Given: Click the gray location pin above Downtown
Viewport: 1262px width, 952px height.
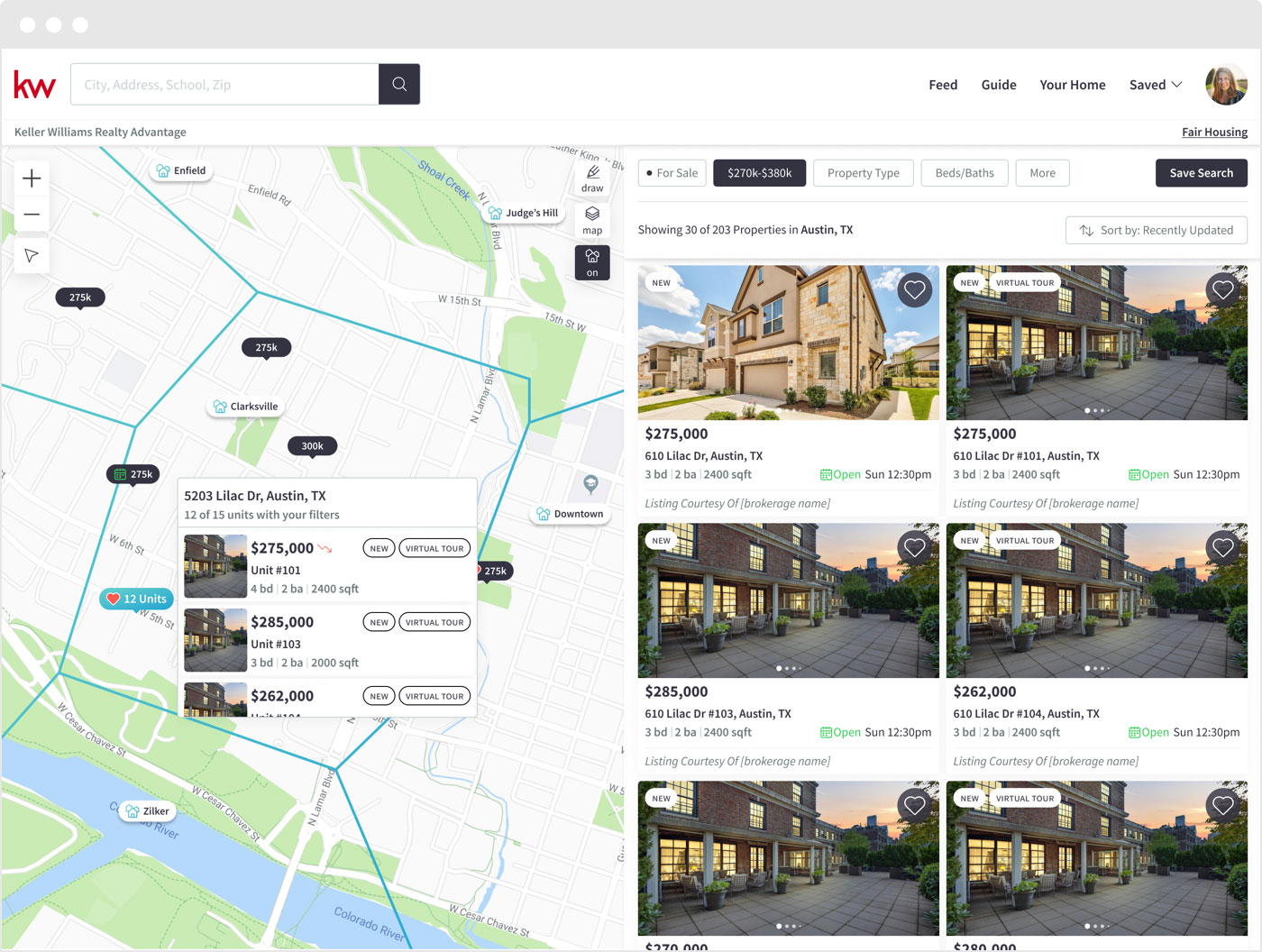Looking at the screenshot, I should click(x=590, y=484).
